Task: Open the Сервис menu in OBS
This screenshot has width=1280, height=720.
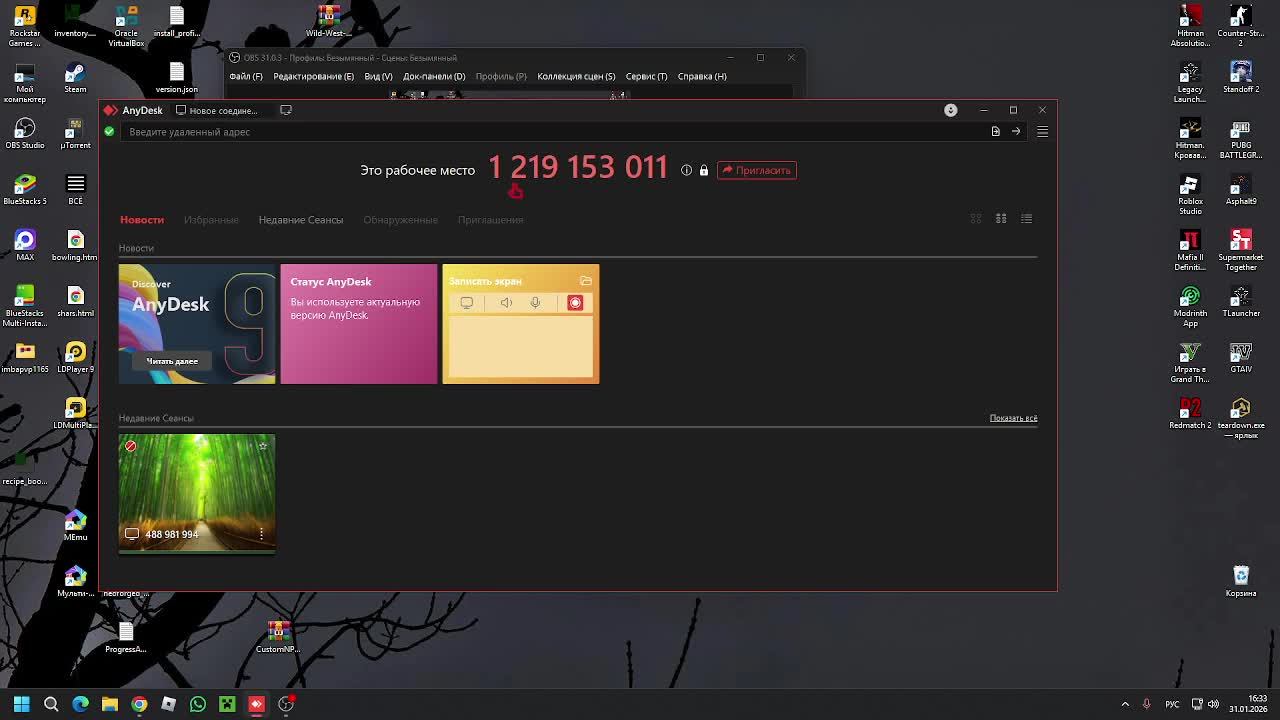Action: 646,76
